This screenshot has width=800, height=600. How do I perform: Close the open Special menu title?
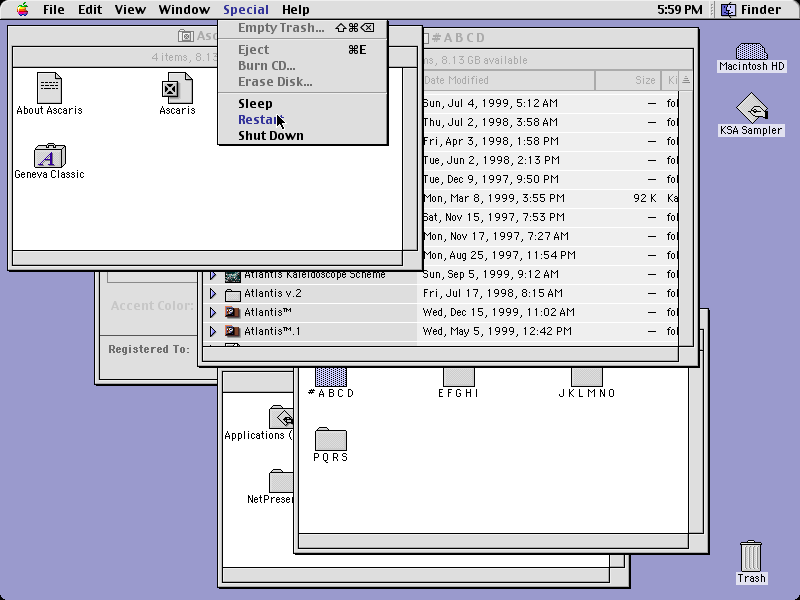click(246, 10)
